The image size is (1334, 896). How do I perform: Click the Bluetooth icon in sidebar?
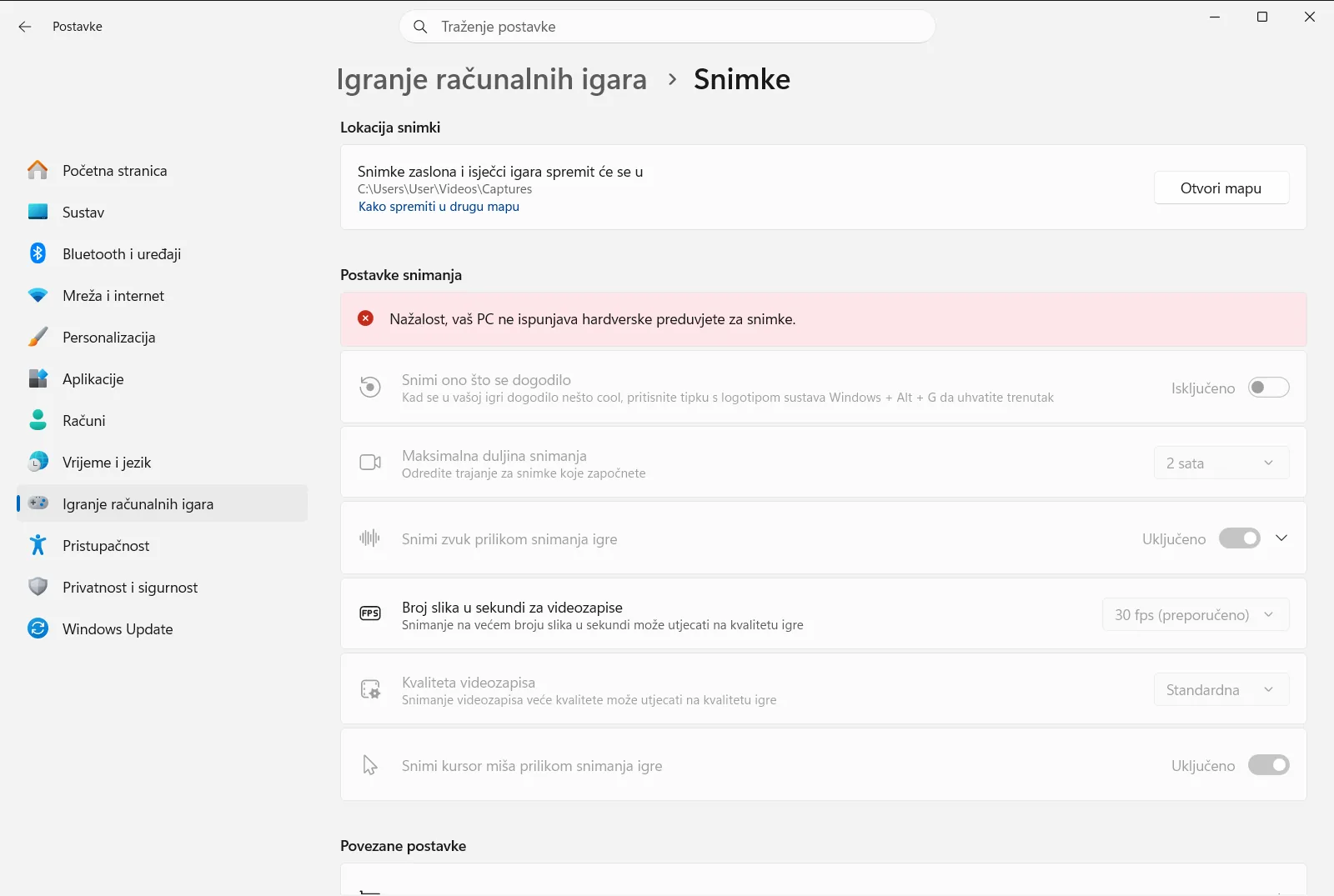click(x=38, y=253)
